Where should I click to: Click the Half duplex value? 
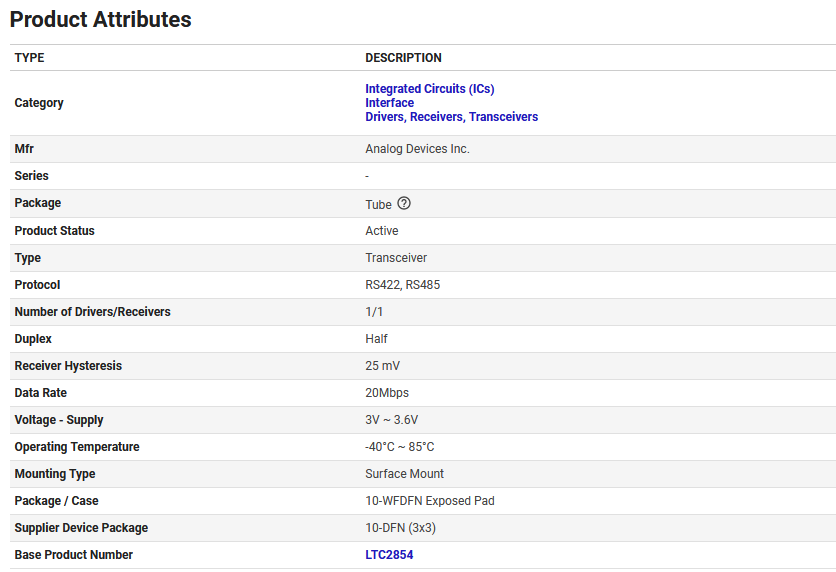coord(376,339)
